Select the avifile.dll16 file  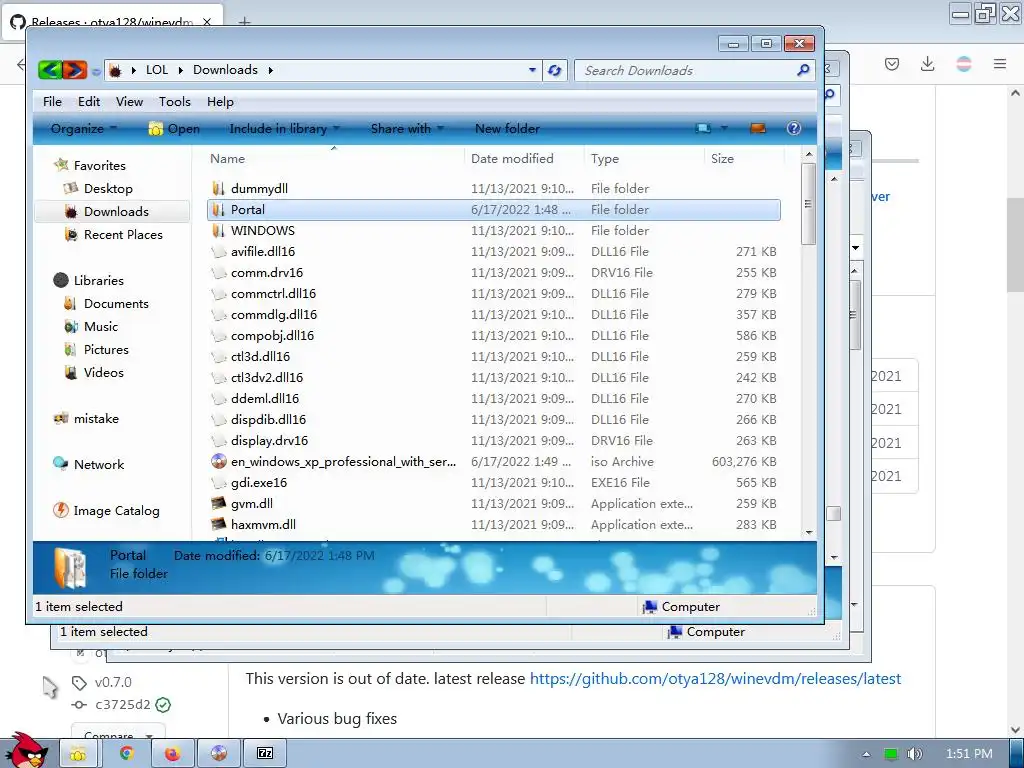[x=263, y=251]
